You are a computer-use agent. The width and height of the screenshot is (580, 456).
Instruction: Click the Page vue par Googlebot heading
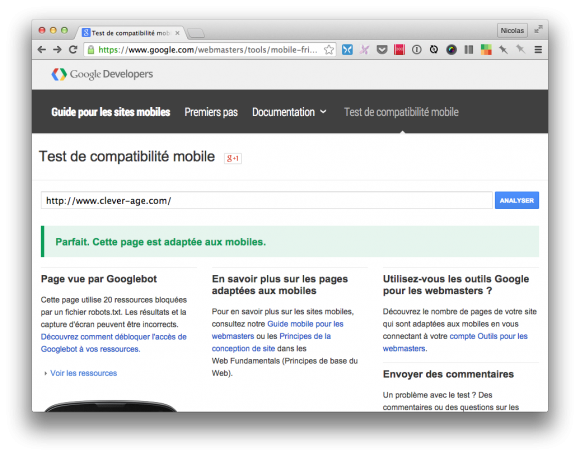coord(99,279)
